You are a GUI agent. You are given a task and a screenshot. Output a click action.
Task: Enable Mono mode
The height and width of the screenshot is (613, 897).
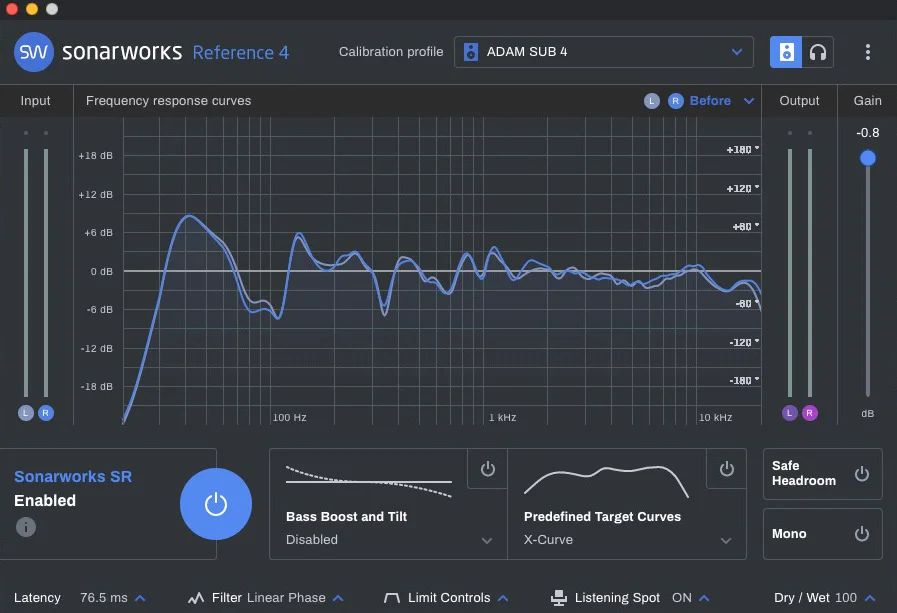point(862,534)
